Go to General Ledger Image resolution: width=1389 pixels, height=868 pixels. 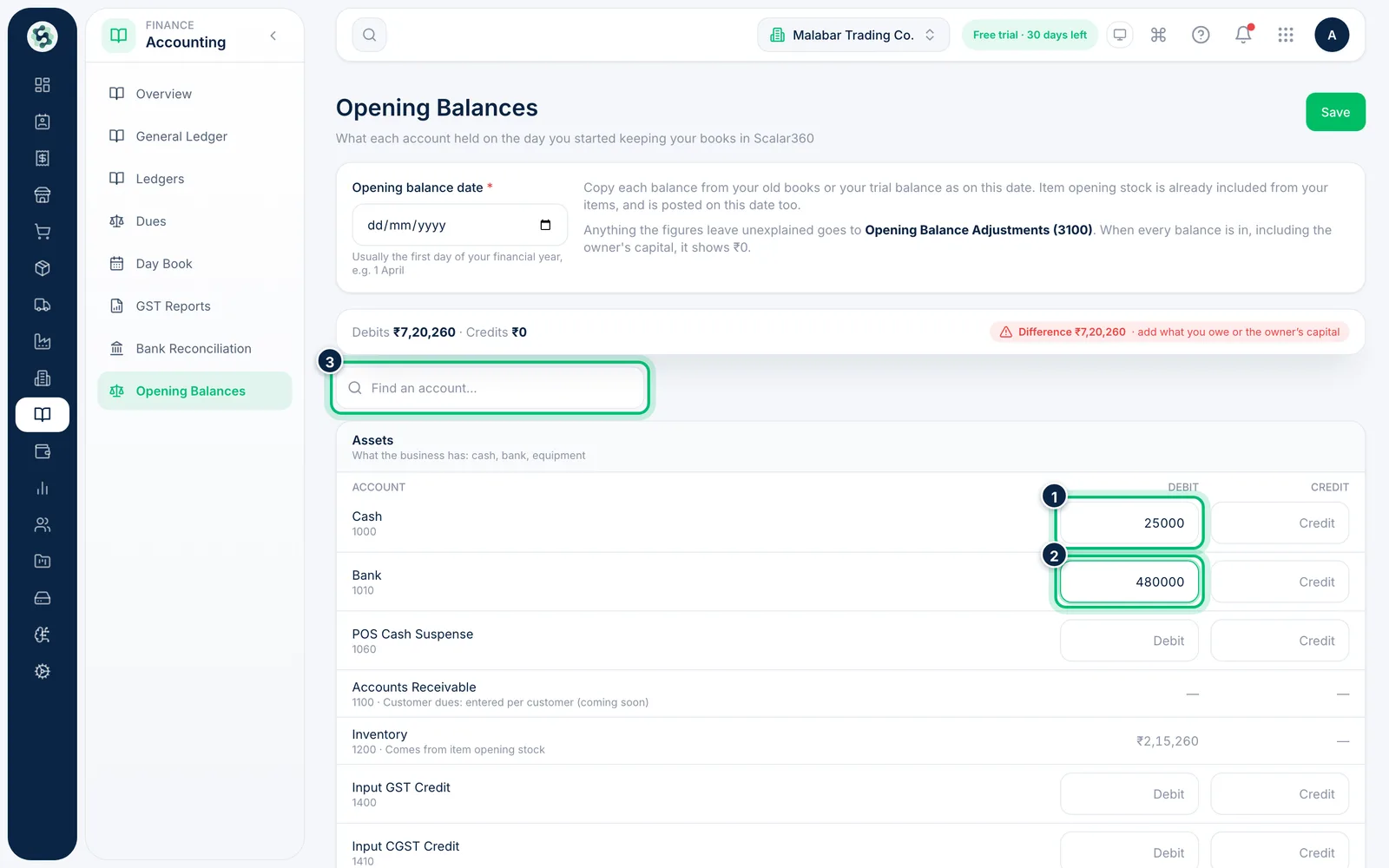(194, 136)
